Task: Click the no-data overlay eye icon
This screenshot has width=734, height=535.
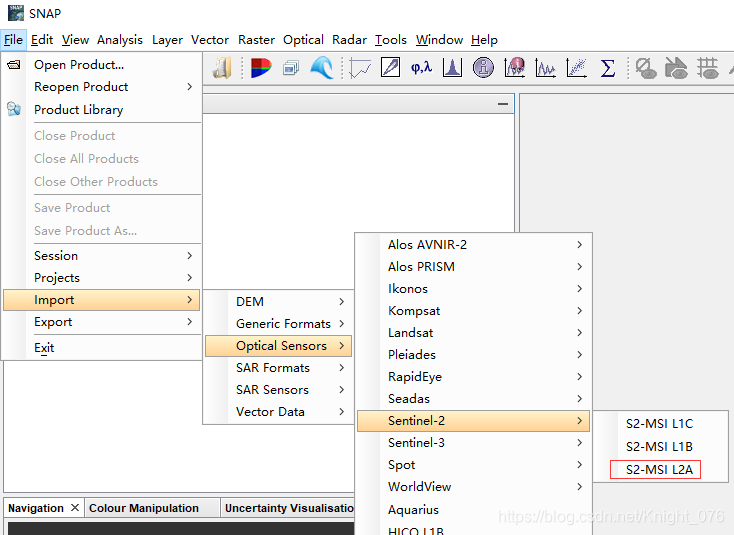Action: [x=646, y=68]
